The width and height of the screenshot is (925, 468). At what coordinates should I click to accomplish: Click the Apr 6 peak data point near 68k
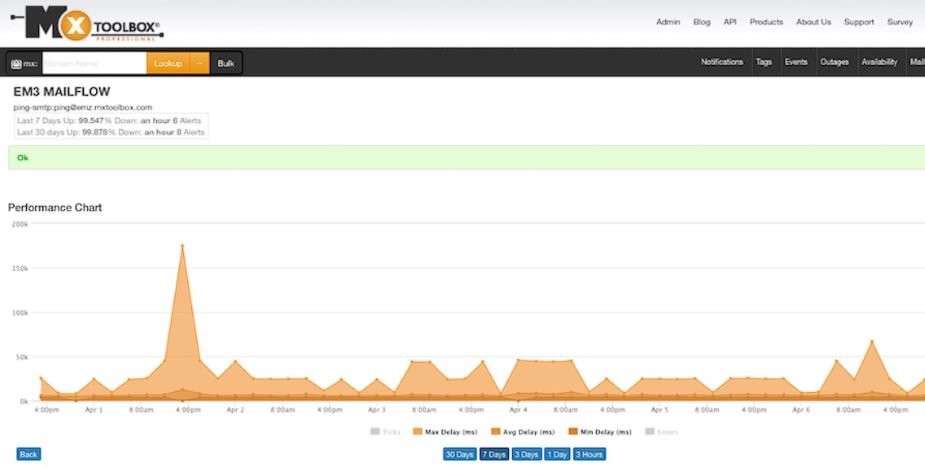[871, 342]
